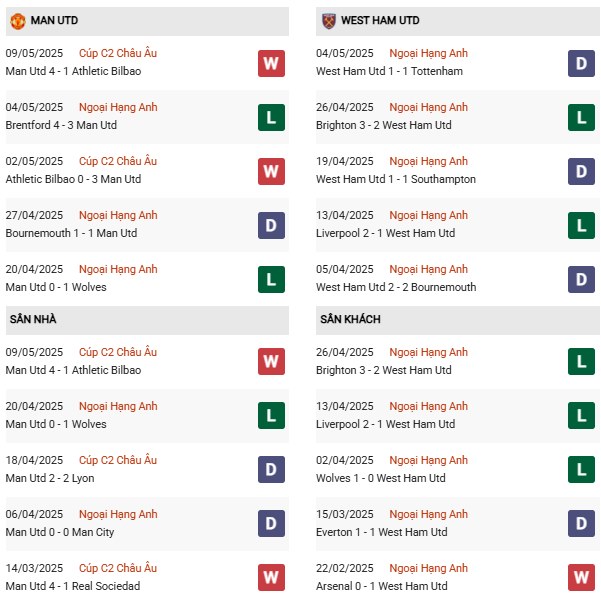The image size is (601, 600).
Task: Open the Ngoại Hạng Anh link dated 06/04/2025
Action: (119, 514)
